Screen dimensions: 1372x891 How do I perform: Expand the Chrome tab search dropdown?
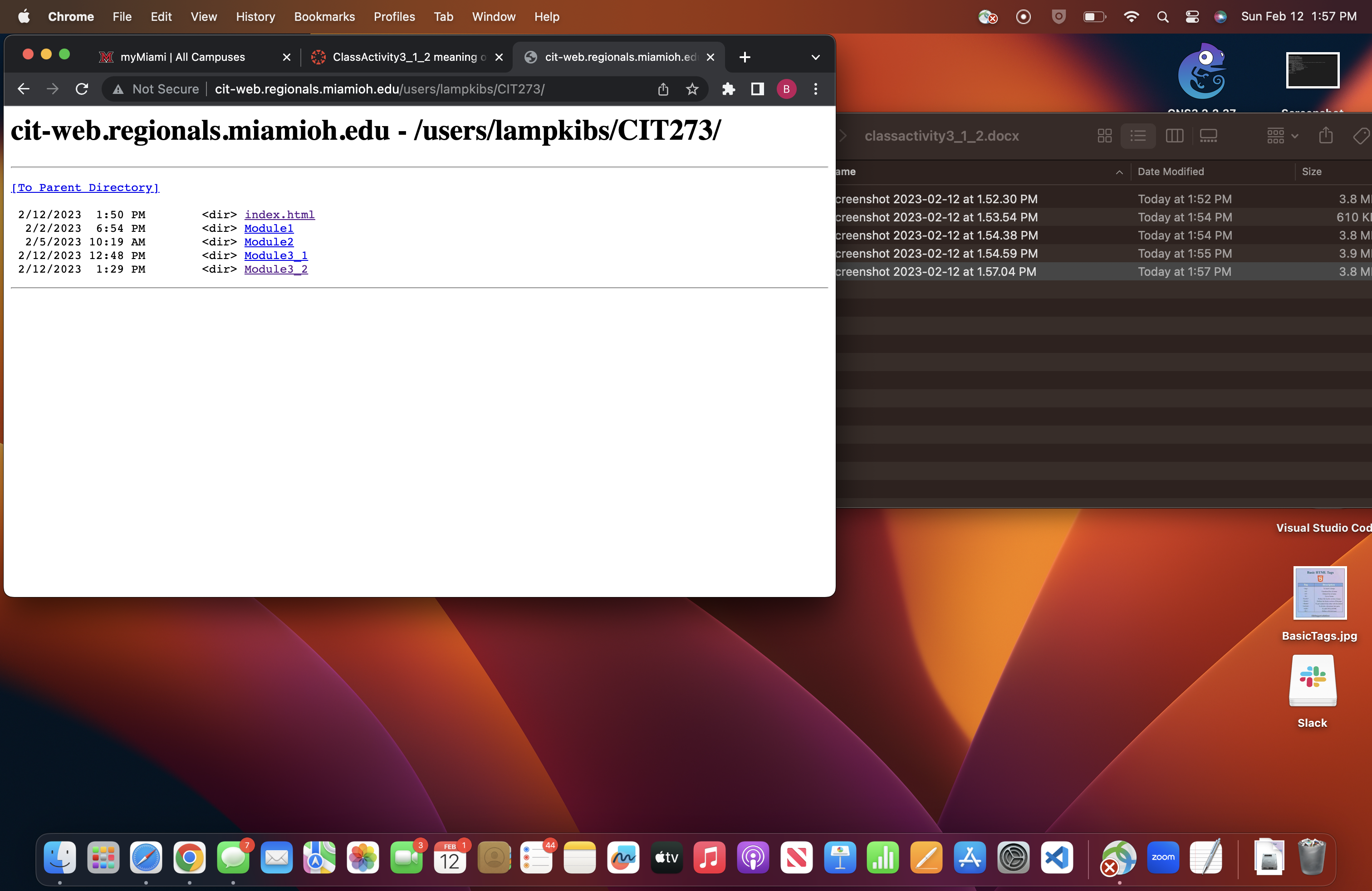(815, 57)
